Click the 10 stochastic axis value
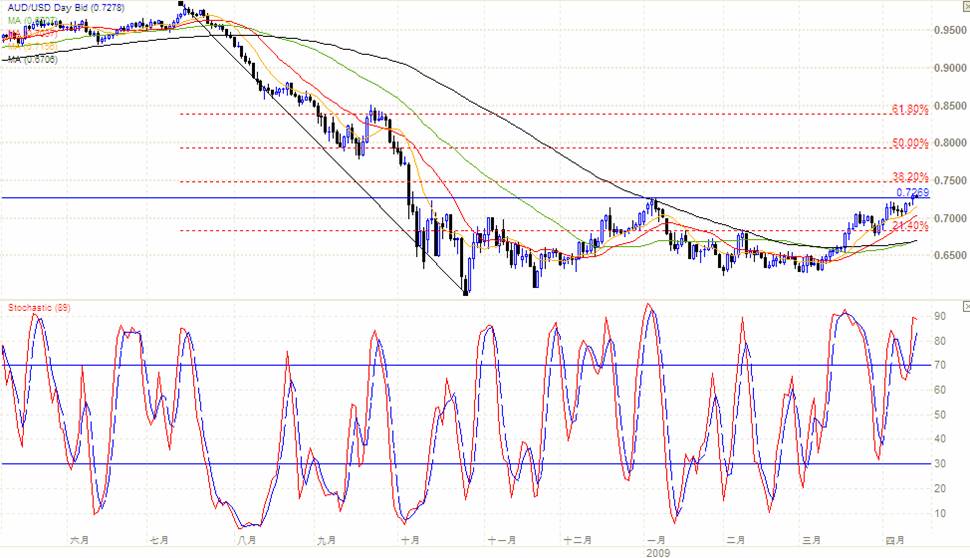The width and height of the screenshot is (970, 558). pos(940,513)
